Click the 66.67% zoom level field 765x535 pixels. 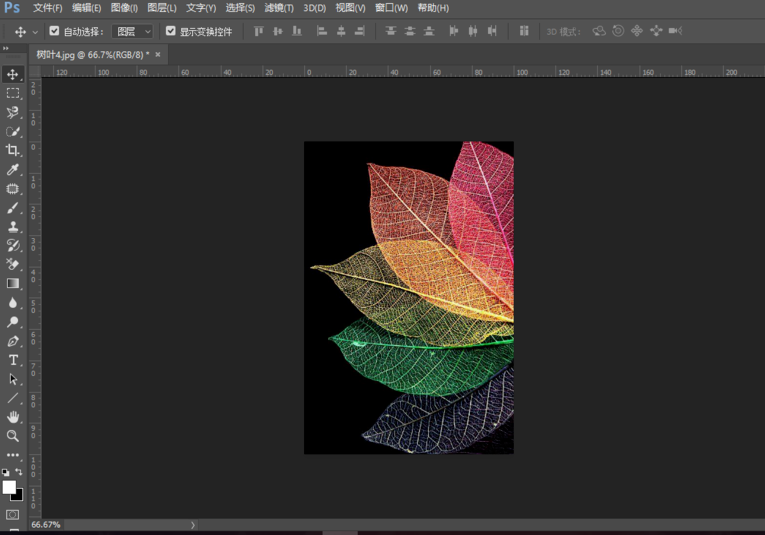[x=46, y=525]
